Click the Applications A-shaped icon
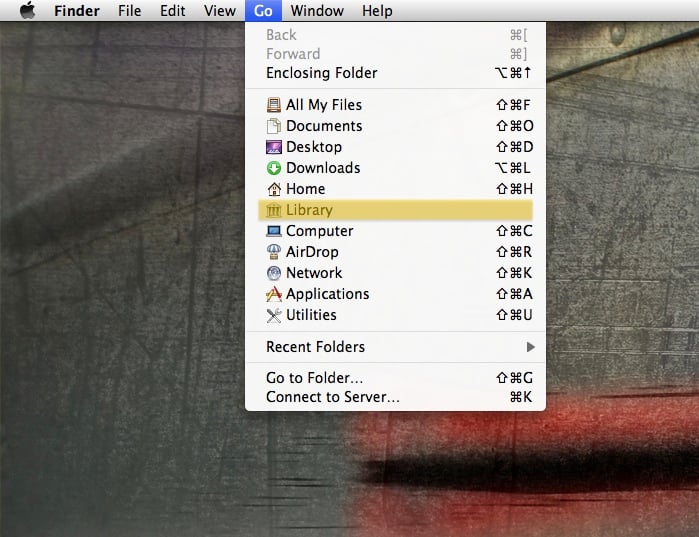 coord(273,294)
